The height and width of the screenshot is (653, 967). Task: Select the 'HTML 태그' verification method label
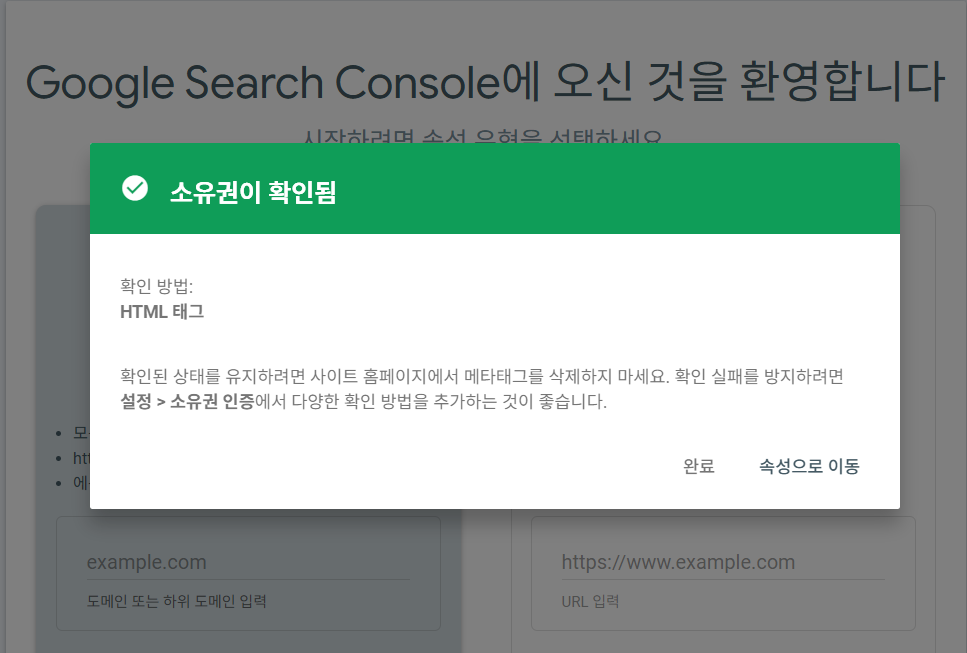tap(162, 311)
